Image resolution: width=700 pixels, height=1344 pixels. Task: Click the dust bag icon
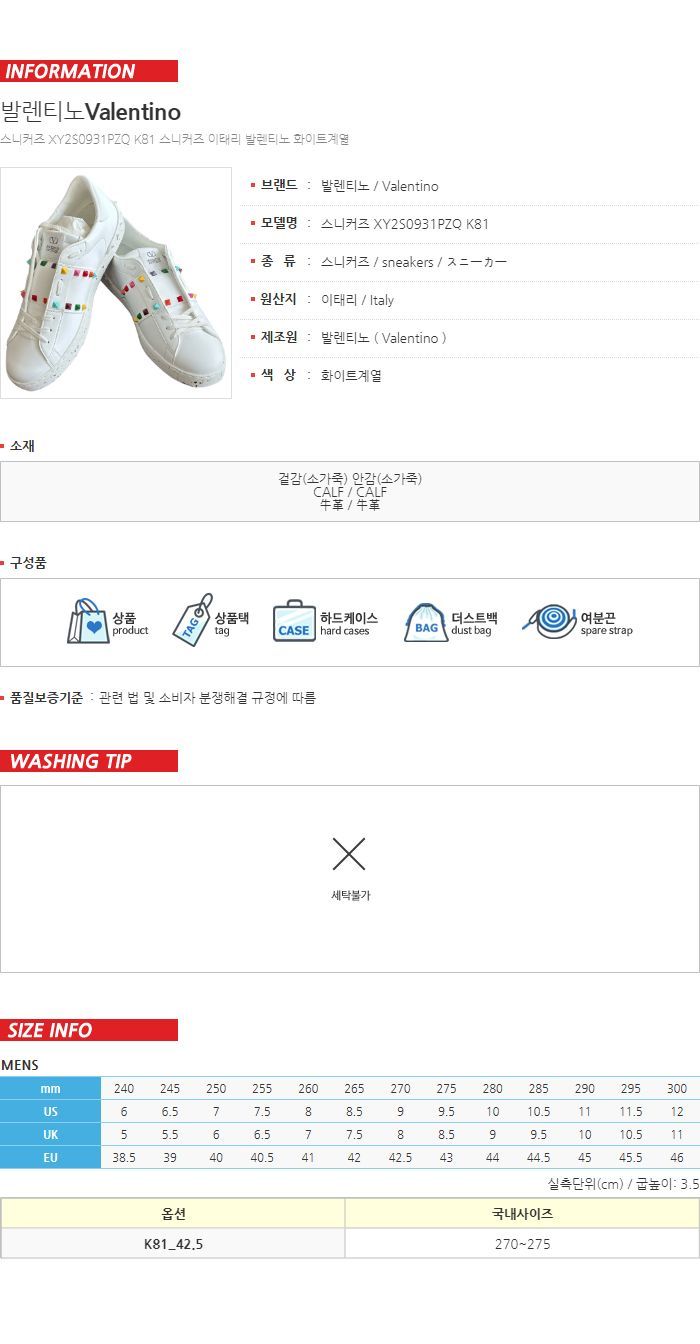tap(426, 622)
